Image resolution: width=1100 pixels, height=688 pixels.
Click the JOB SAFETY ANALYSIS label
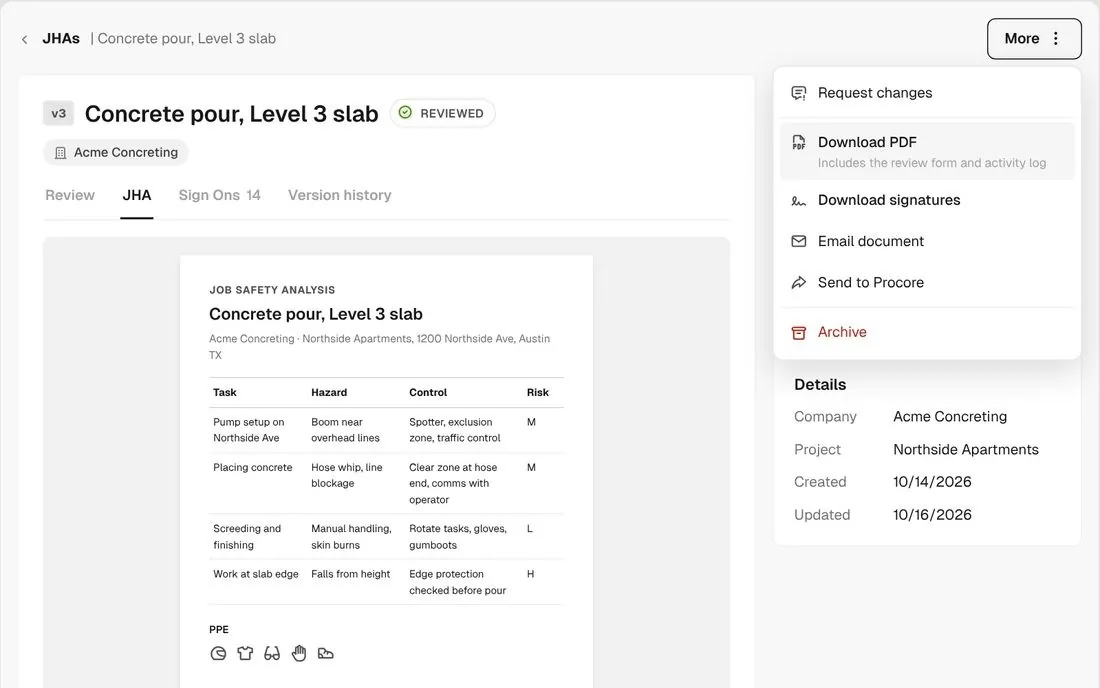[271, 290]
